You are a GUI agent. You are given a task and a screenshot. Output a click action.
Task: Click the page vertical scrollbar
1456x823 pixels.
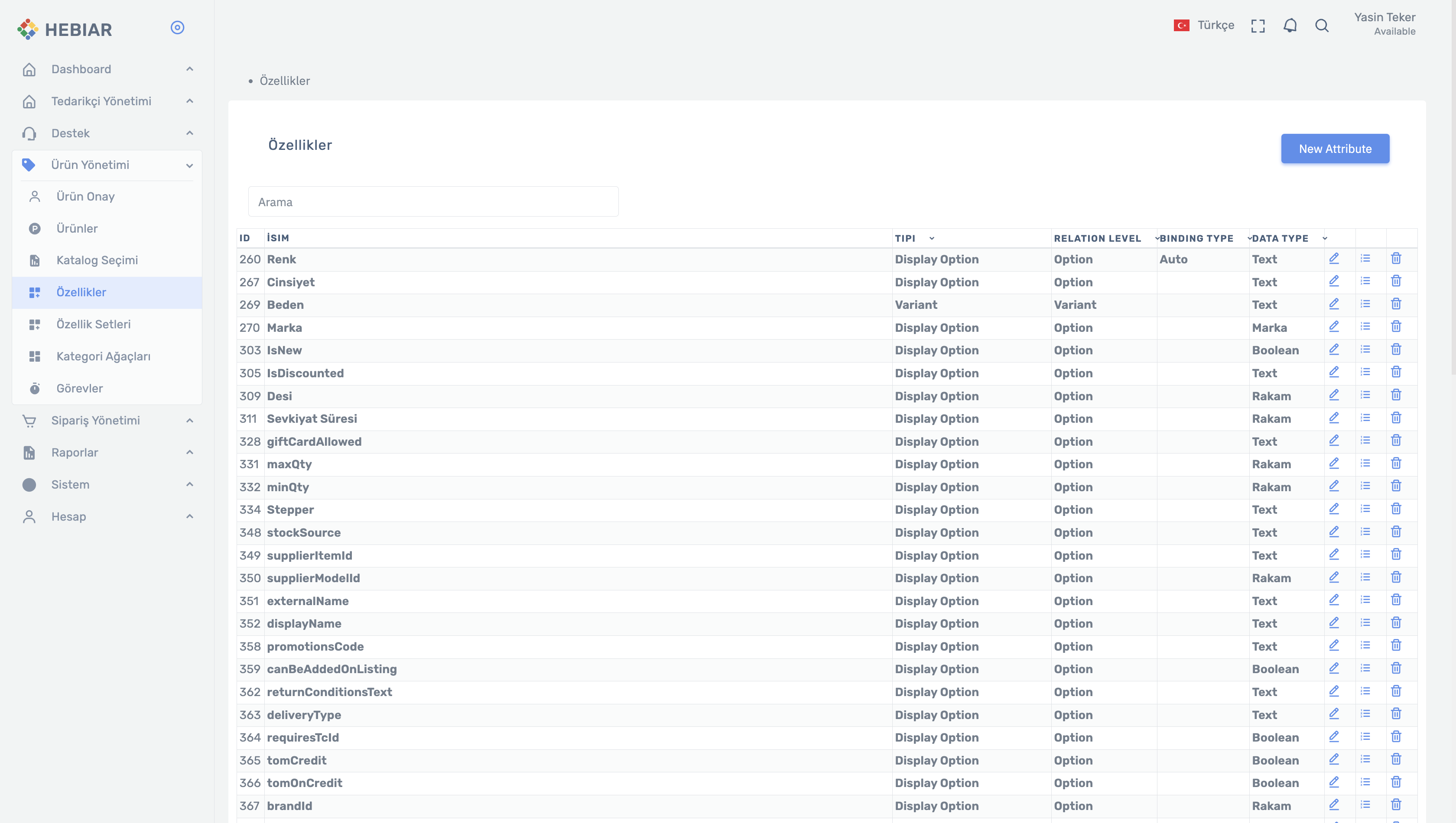click(x=1453, y=187)
